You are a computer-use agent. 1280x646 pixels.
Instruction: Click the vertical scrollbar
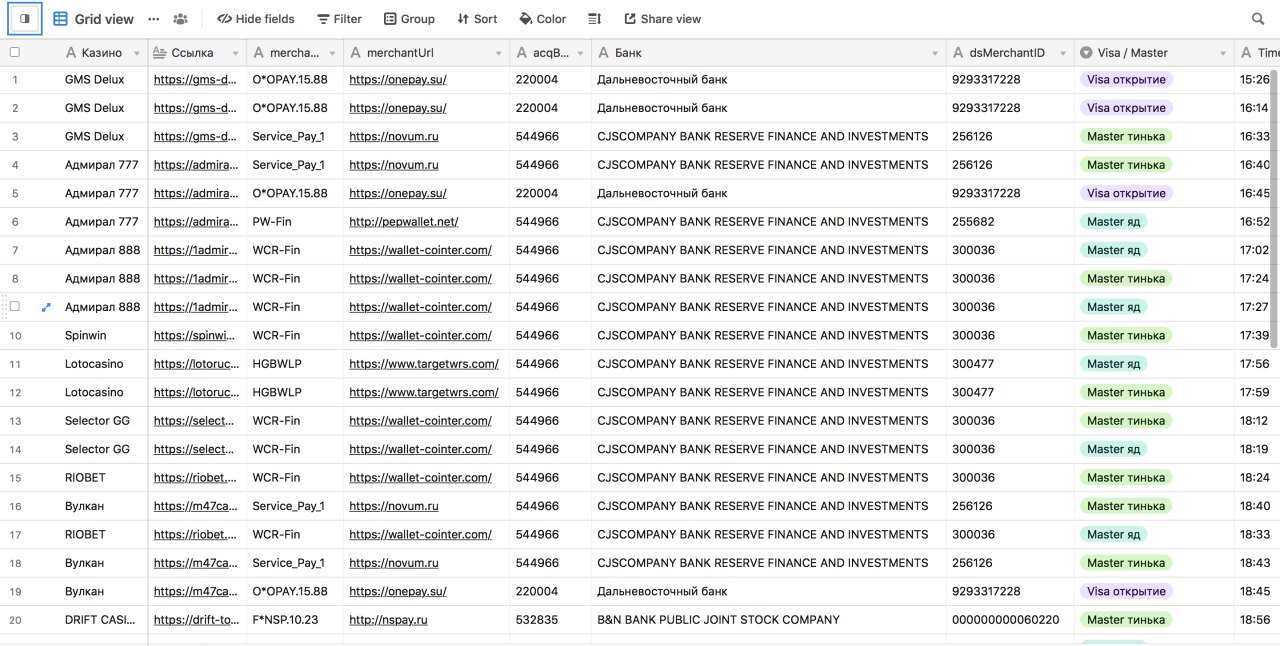[1274, 210]
